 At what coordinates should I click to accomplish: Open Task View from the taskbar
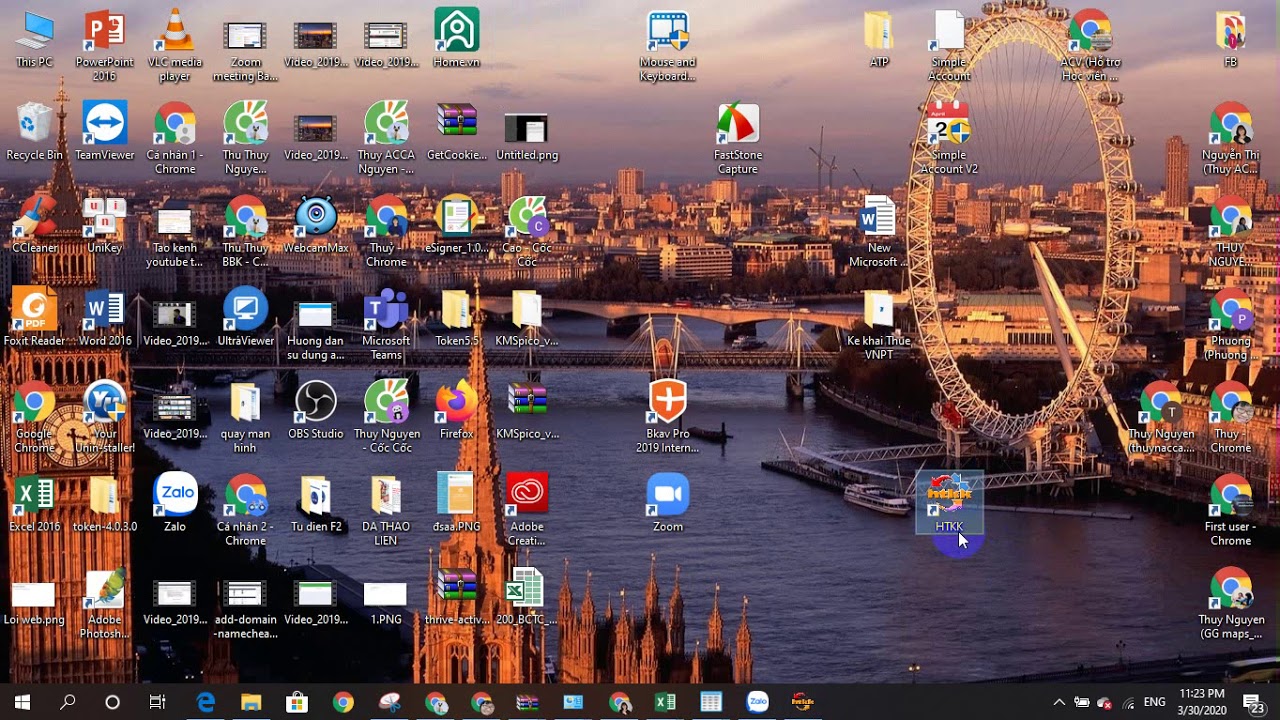tap(158, 702)
